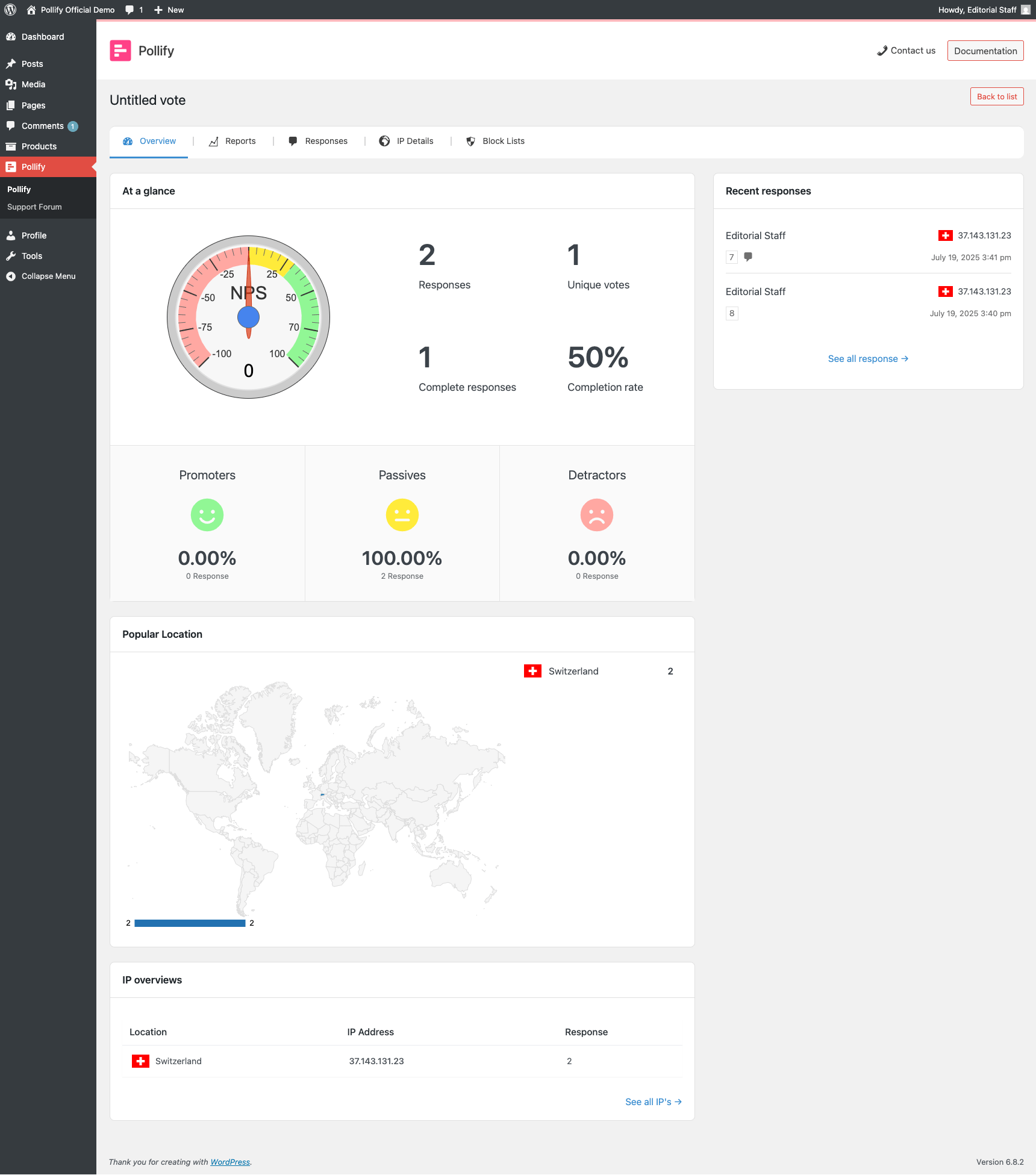Click the plus New icon in admin bar
Image resolution: width=1036 pixels, height=1175 pixels.
click(158, 10)
